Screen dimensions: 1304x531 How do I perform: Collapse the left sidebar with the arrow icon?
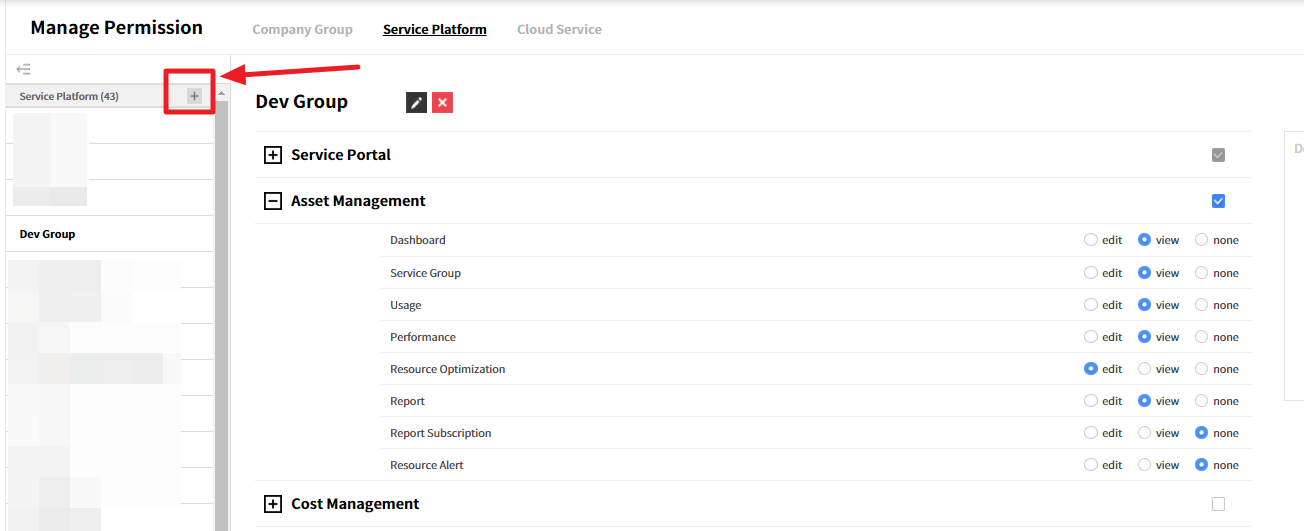[24, 69]
